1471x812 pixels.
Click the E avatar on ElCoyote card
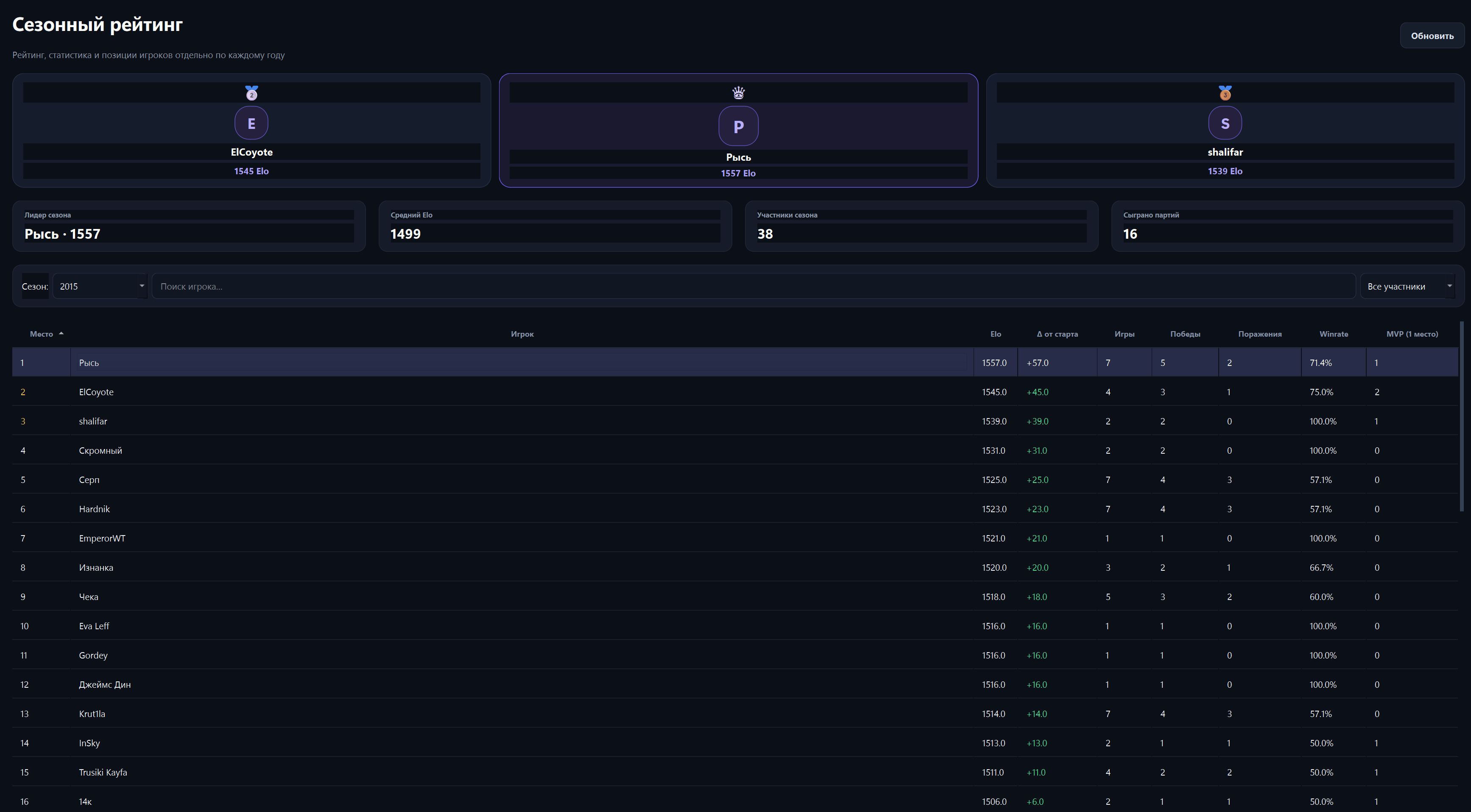tap(251, 123)
